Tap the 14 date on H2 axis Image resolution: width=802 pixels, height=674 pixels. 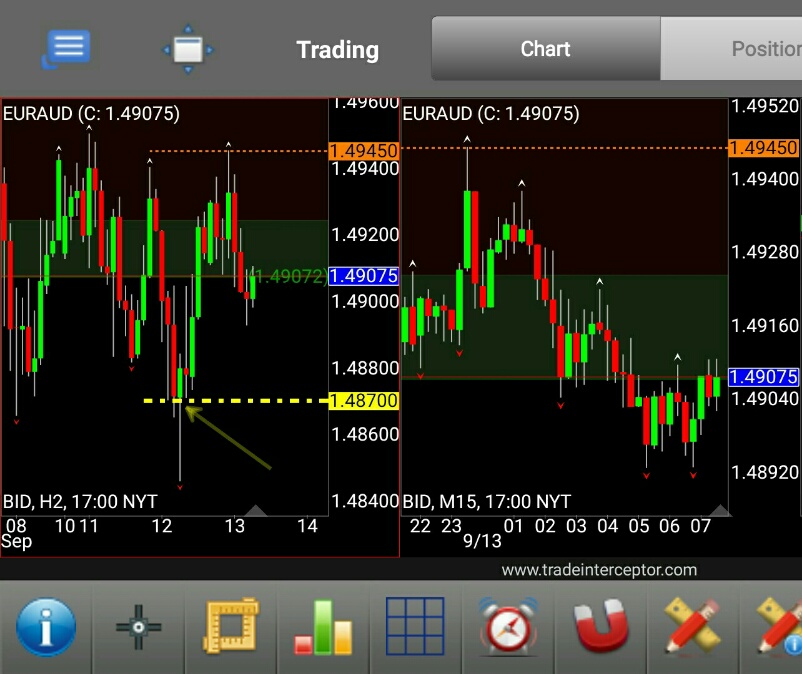(307, 526)
